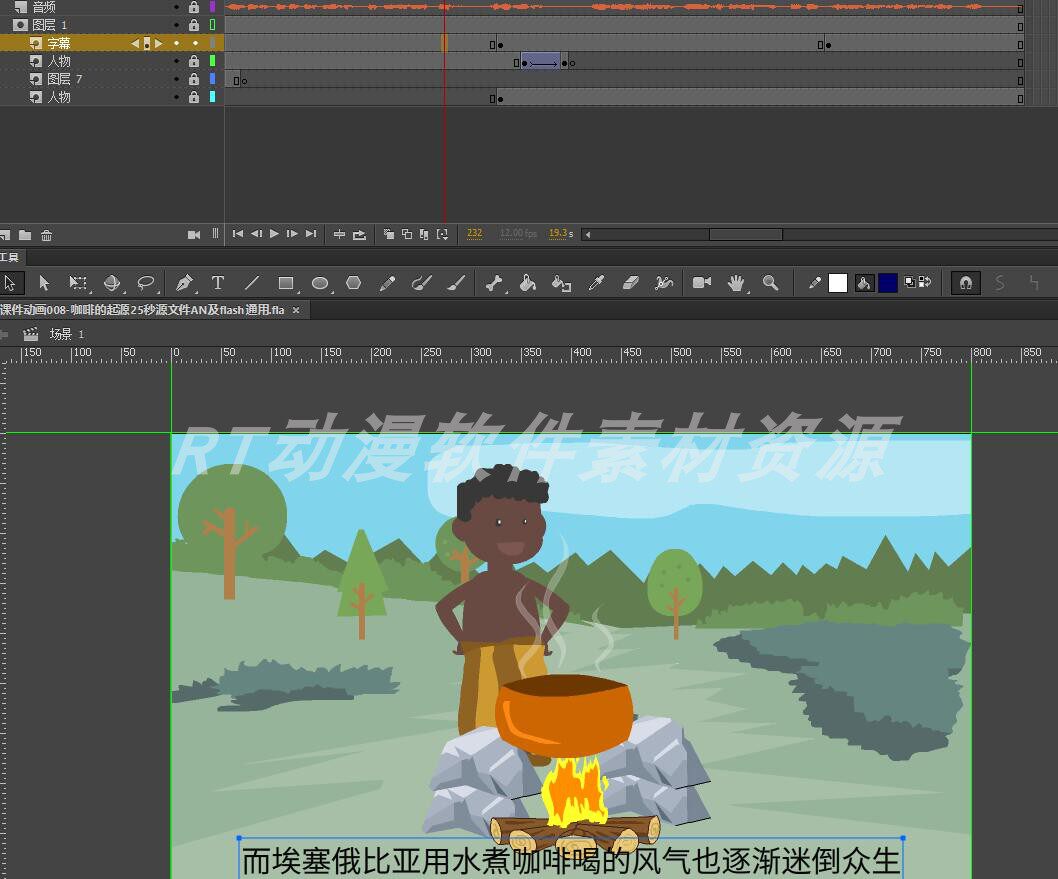This screenshot has height=879, width=1058.
Task: Select the Text tool
Action: (217, 283)
